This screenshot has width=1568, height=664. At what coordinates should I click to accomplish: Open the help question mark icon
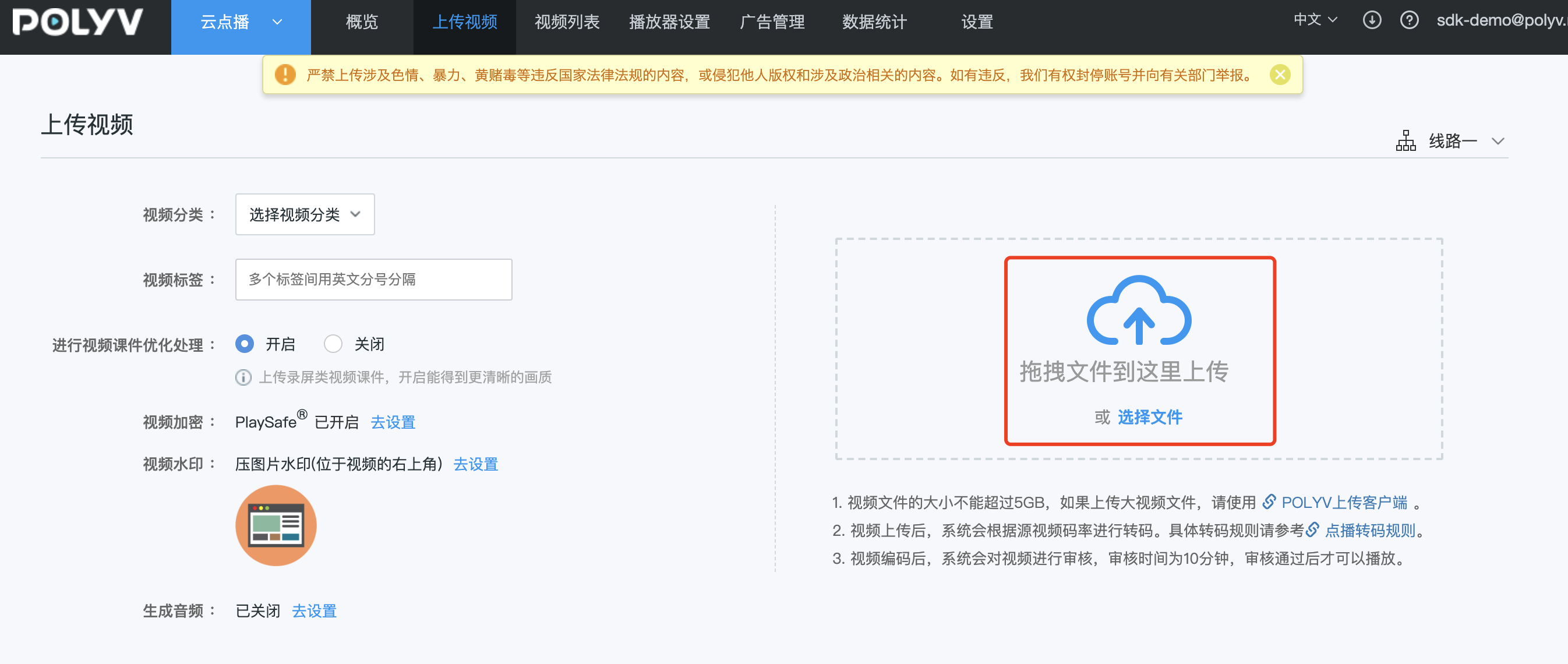[x=1409, y=20]
